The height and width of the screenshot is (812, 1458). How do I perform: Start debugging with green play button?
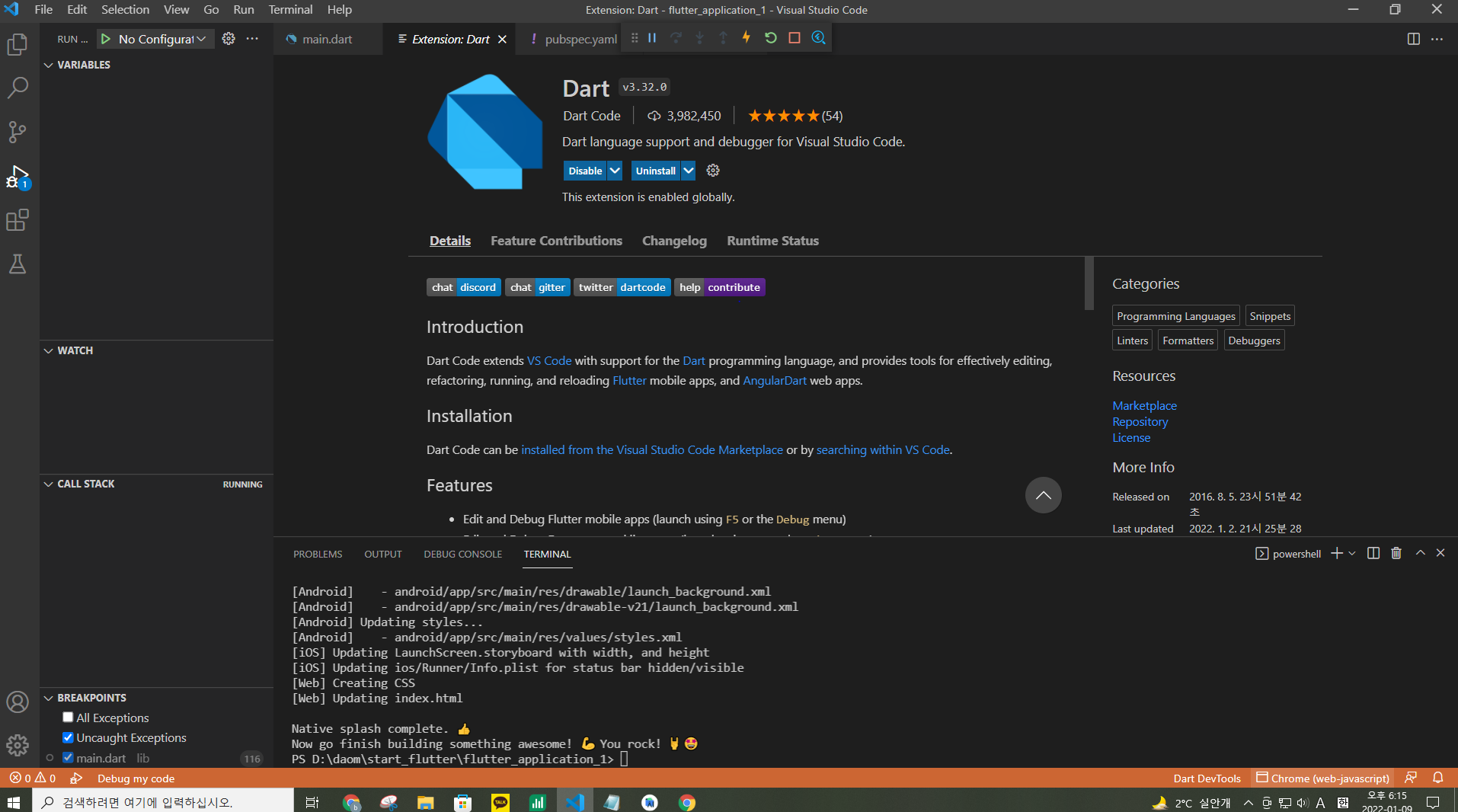click(107, 39)
